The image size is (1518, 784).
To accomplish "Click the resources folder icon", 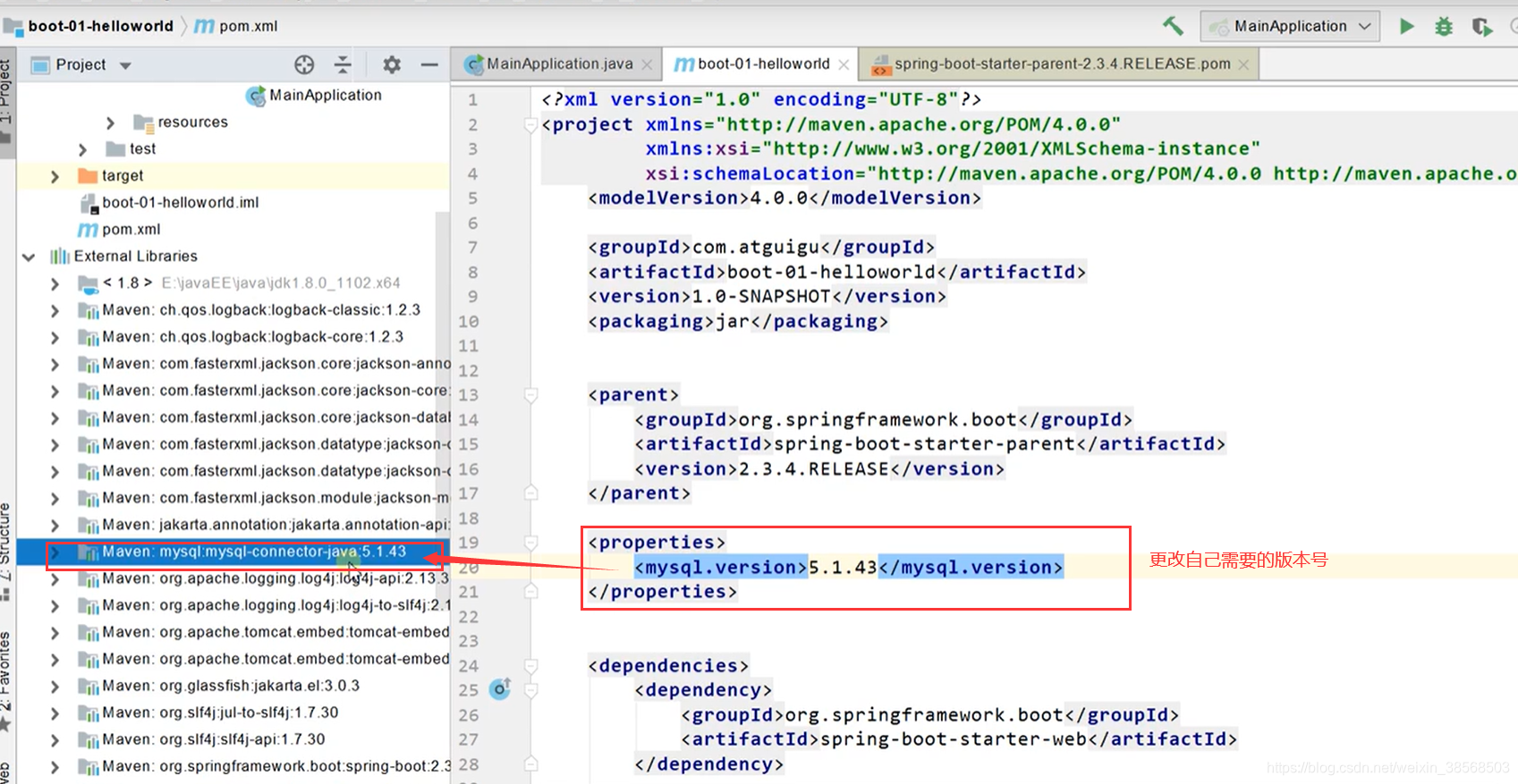I will (143, 122).
